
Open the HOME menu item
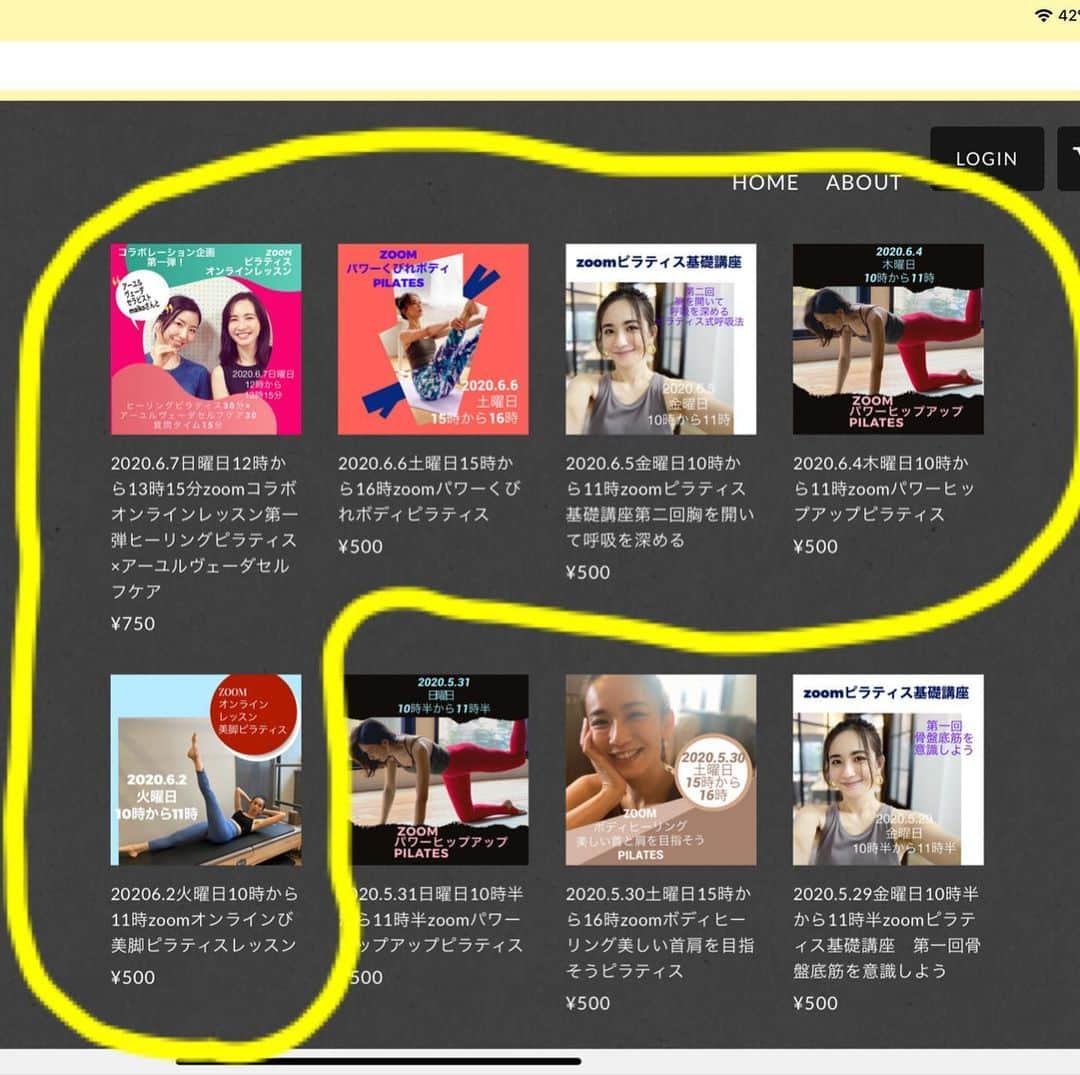click(x=765, y=182)
